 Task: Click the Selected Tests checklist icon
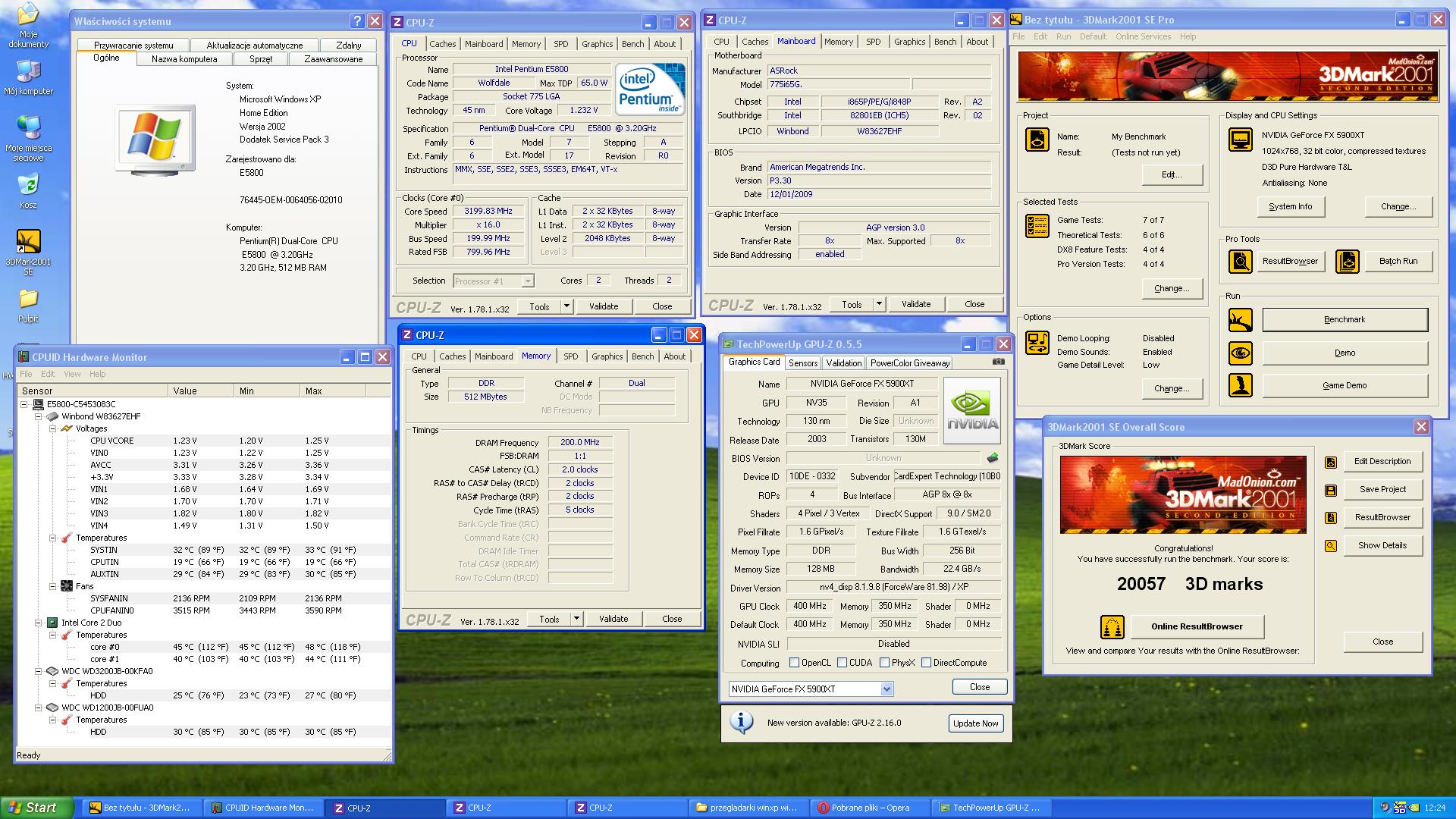pyautogui.click(x=1037, y=226)
